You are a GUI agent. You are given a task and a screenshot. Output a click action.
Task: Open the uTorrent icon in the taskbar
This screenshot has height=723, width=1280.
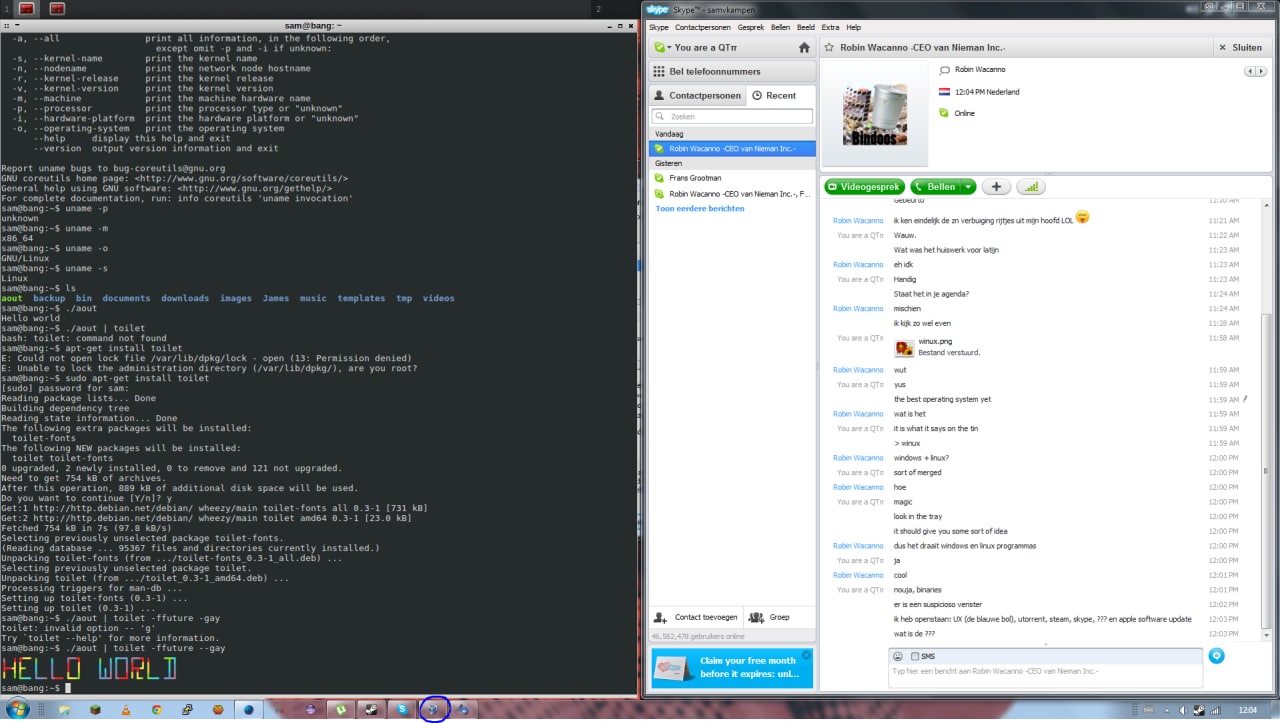(342, 709)
